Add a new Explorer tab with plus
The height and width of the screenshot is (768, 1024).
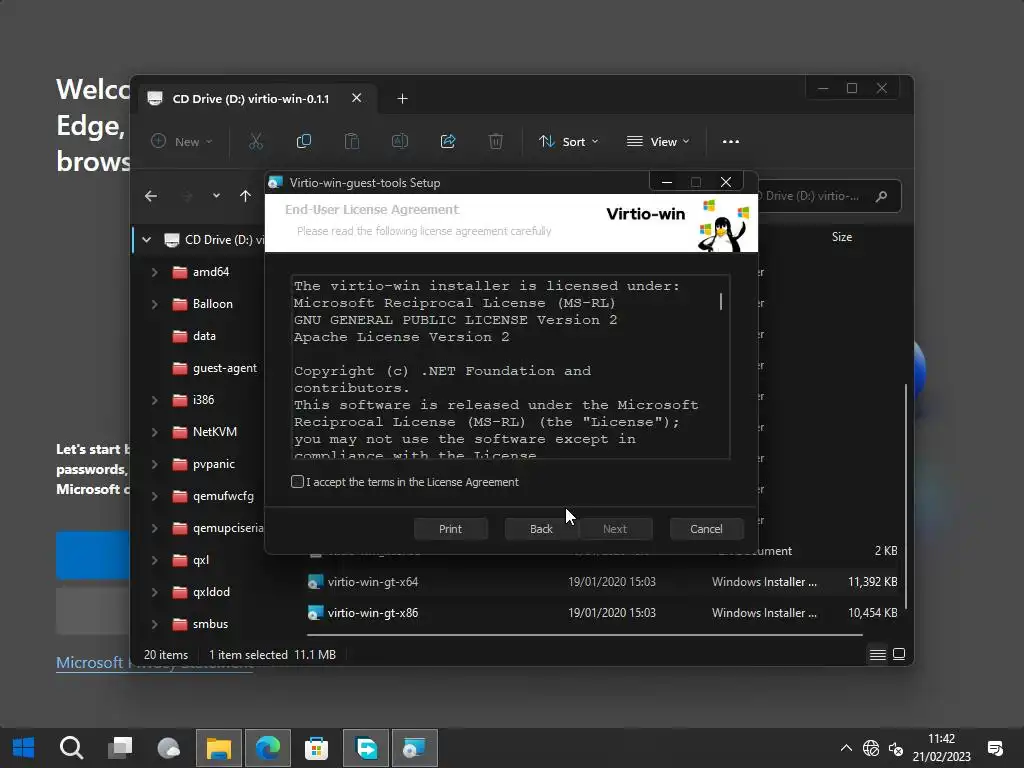pos(402,99)
